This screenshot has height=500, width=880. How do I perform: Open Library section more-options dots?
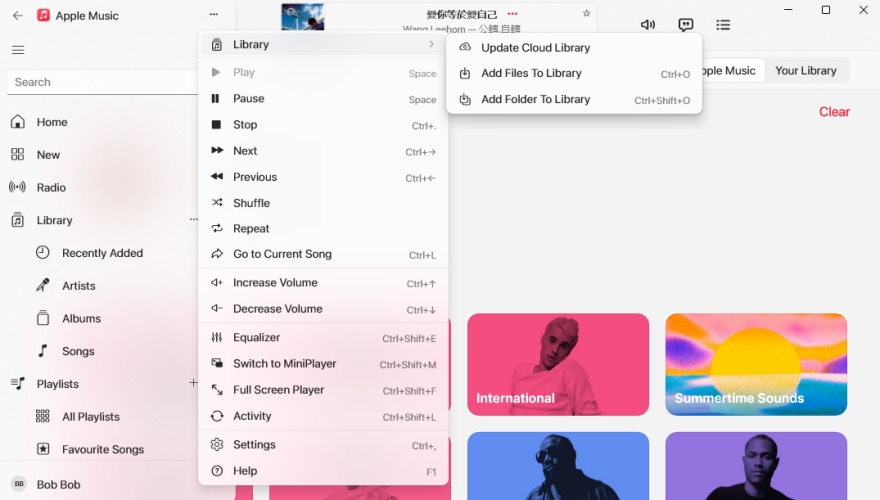click(x=193, y=219)
